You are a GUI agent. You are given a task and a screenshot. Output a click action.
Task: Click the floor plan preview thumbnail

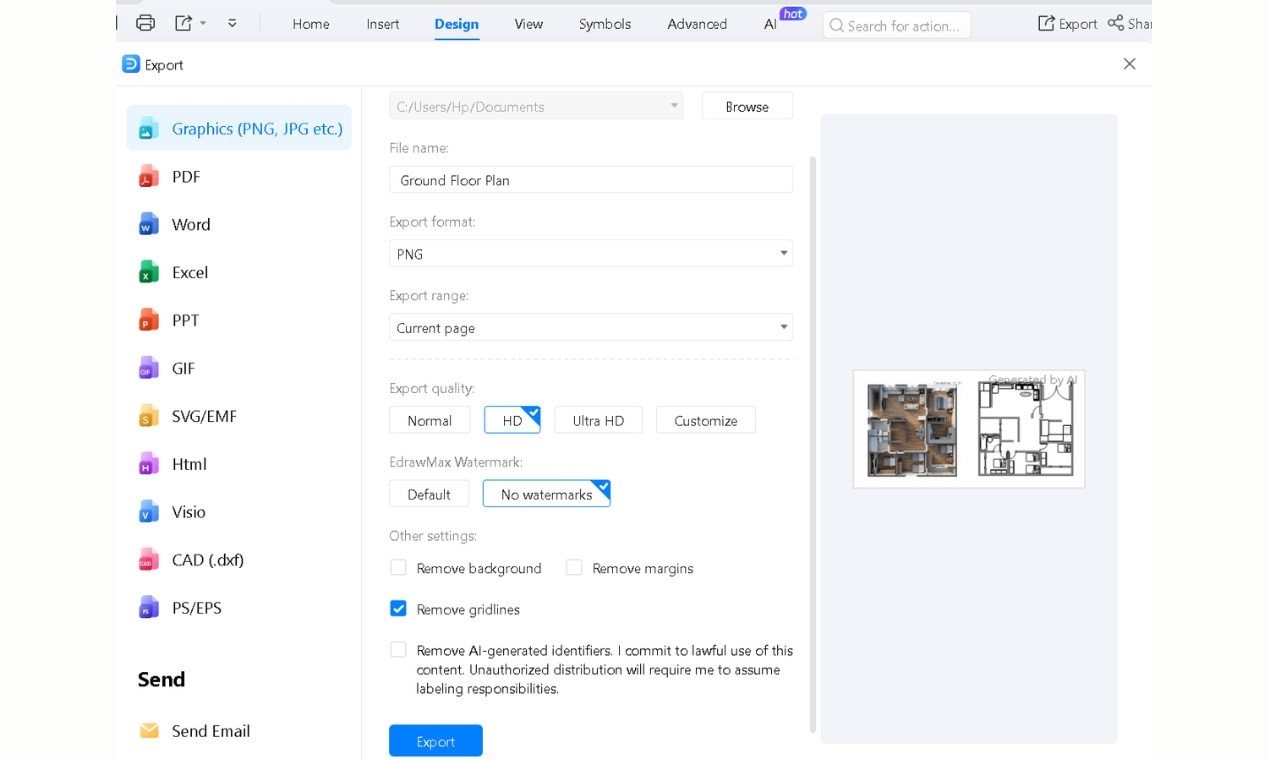pos(968,428)
